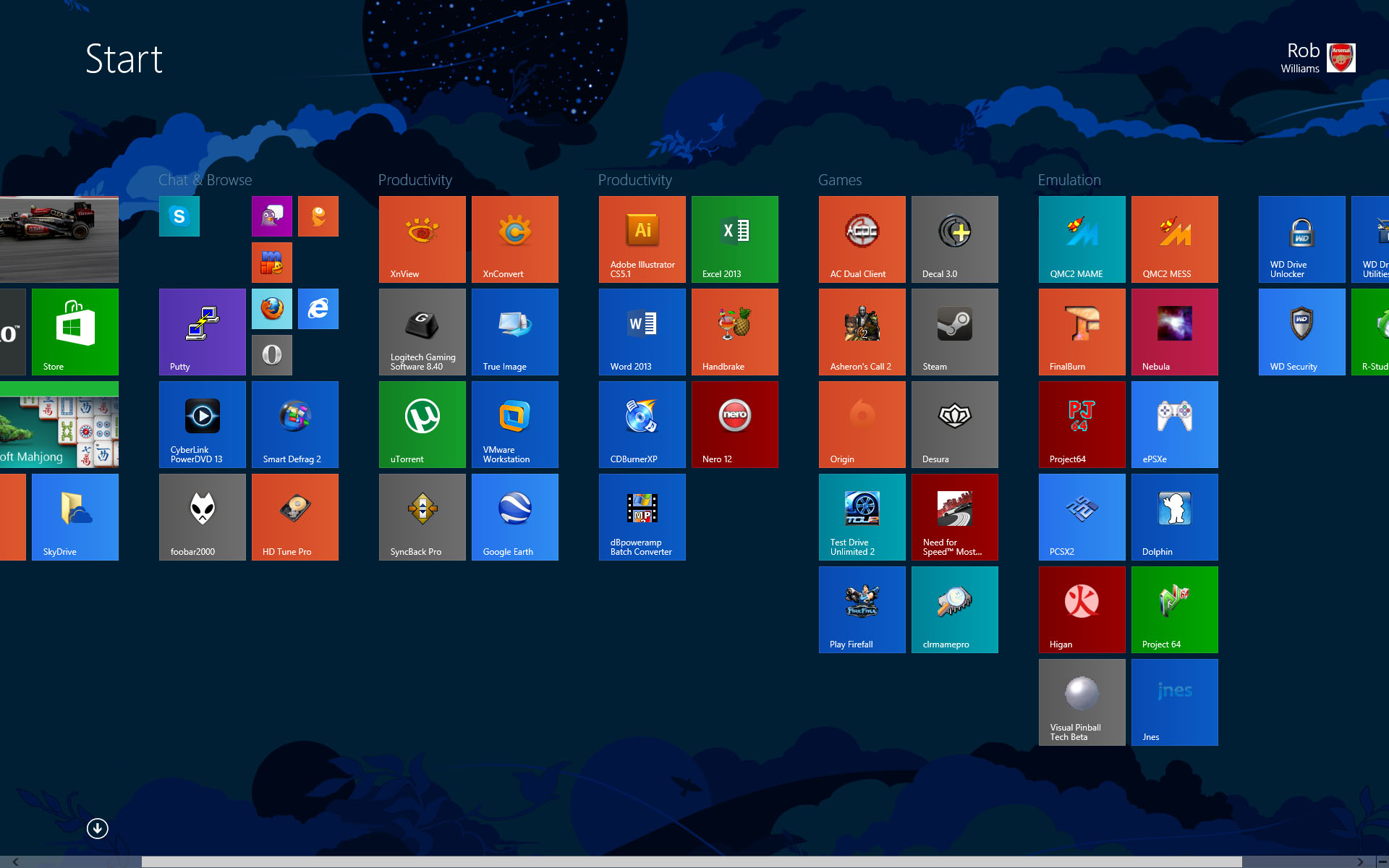Launch Google Earth tile
This screenshot has width=1389, height=868.
(515, 517)
